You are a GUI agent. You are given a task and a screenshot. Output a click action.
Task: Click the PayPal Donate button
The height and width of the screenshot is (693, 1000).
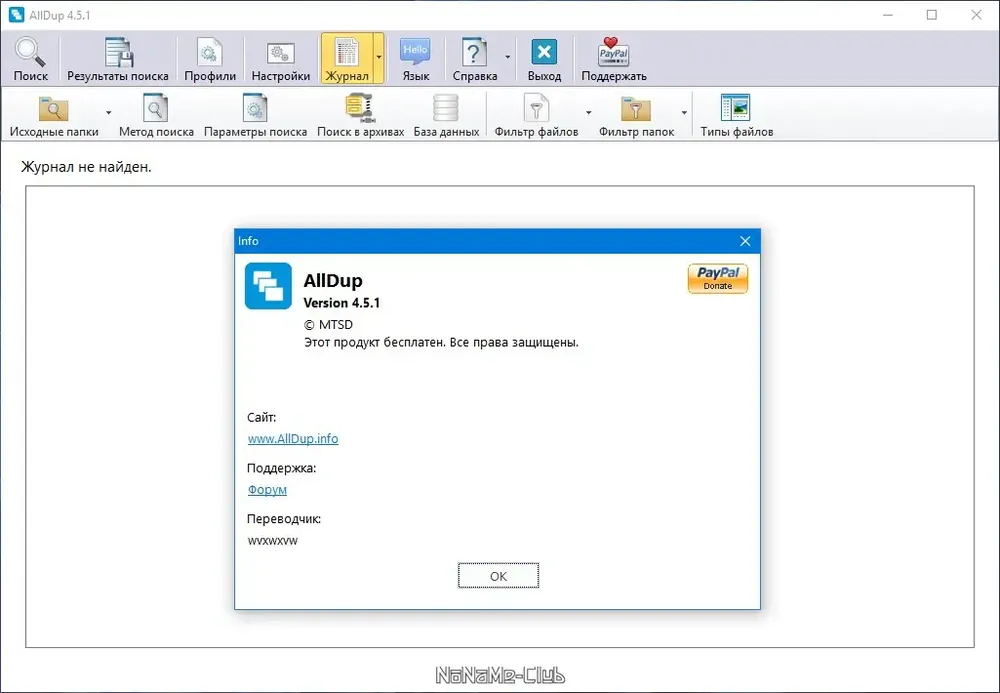[717, 279]
